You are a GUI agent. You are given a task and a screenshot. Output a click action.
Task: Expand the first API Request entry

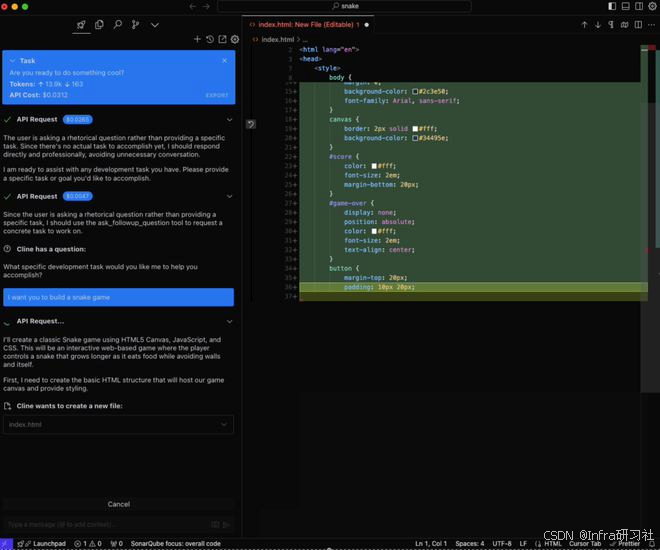(229, 120)
